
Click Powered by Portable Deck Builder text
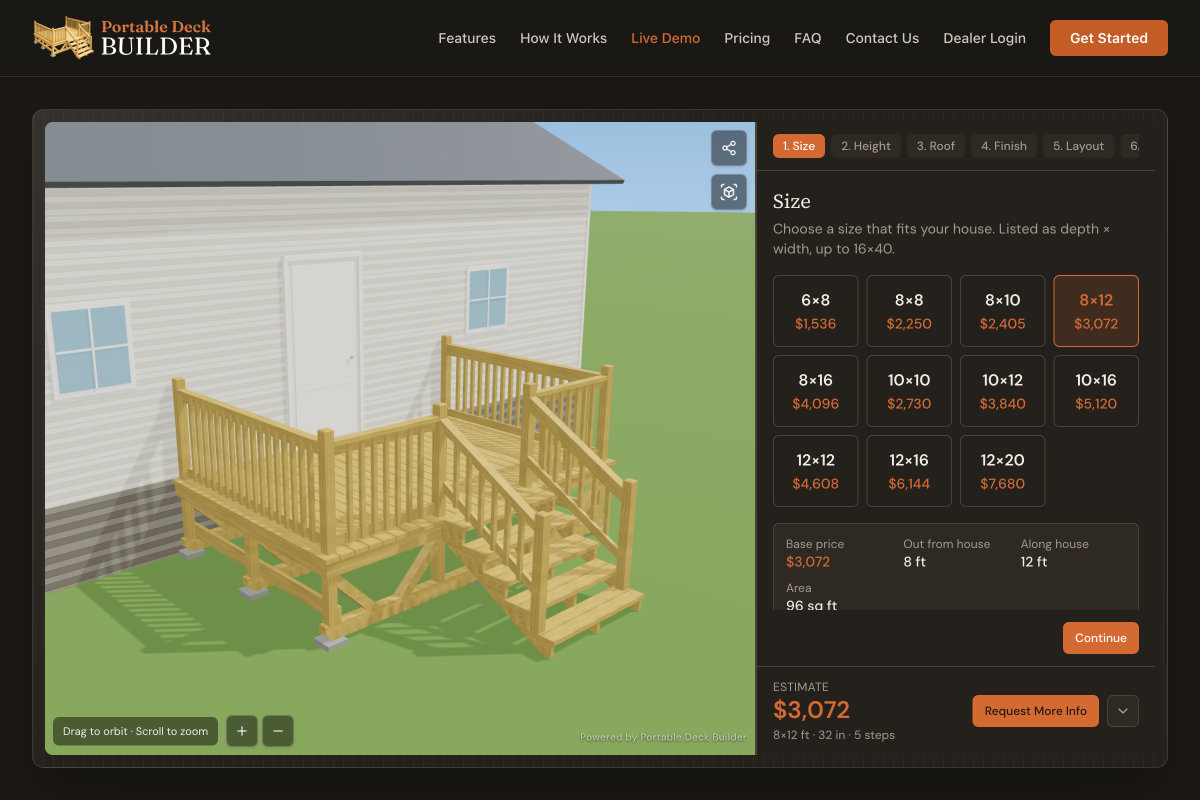click(663, 737)
